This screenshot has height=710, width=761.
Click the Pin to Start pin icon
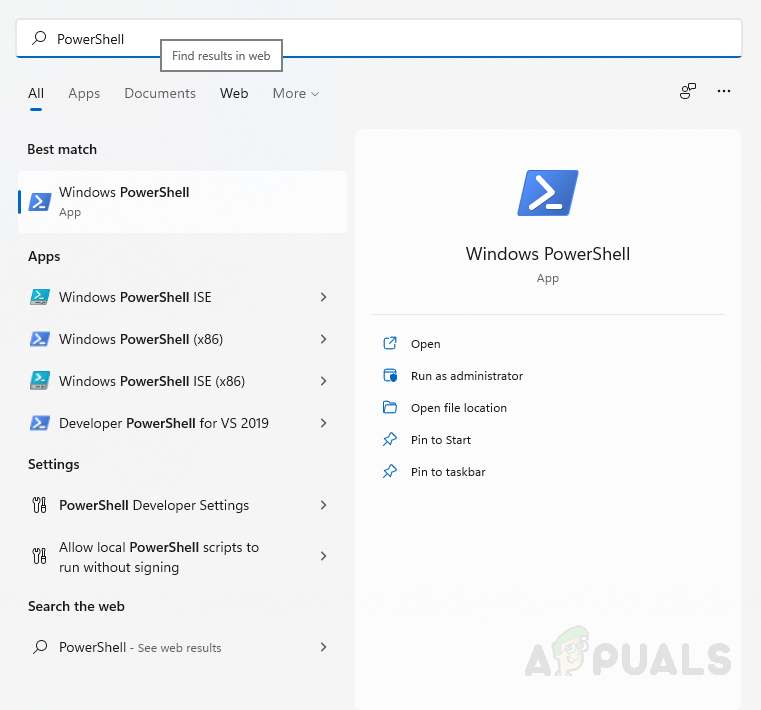[390, 440]
